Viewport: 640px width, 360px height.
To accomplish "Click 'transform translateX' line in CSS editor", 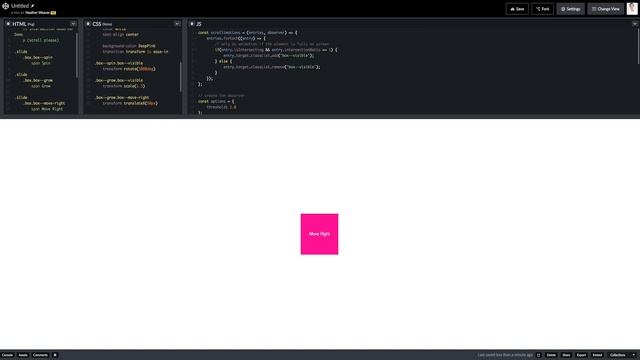I will [x=130, y=103].
